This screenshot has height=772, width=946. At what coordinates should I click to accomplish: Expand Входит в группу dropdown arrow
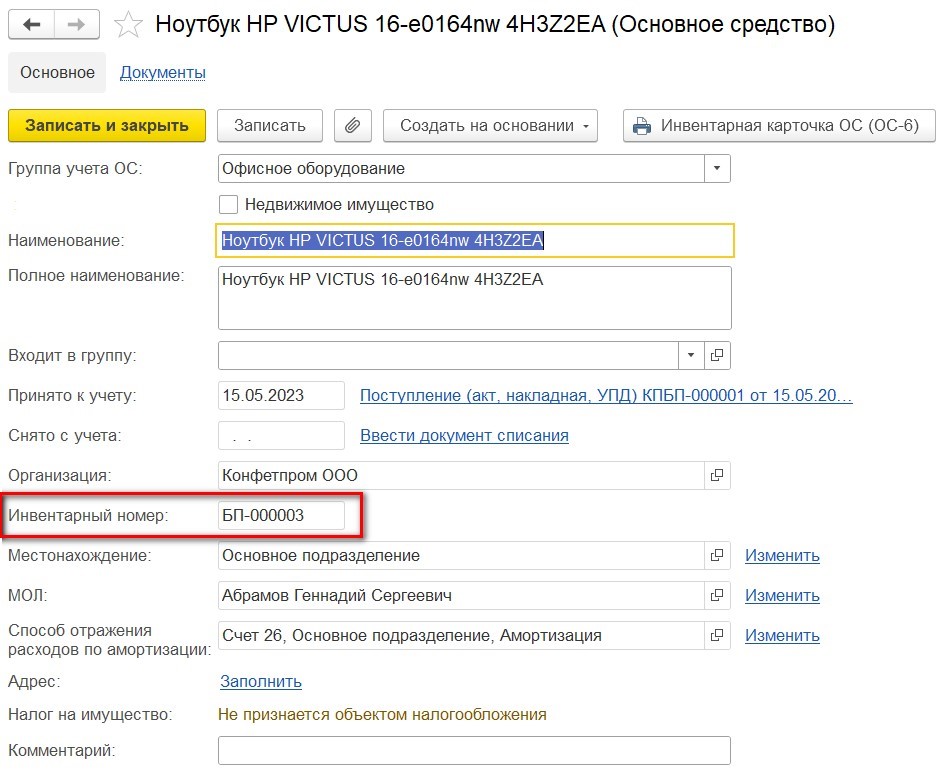[x=691, y=355]
